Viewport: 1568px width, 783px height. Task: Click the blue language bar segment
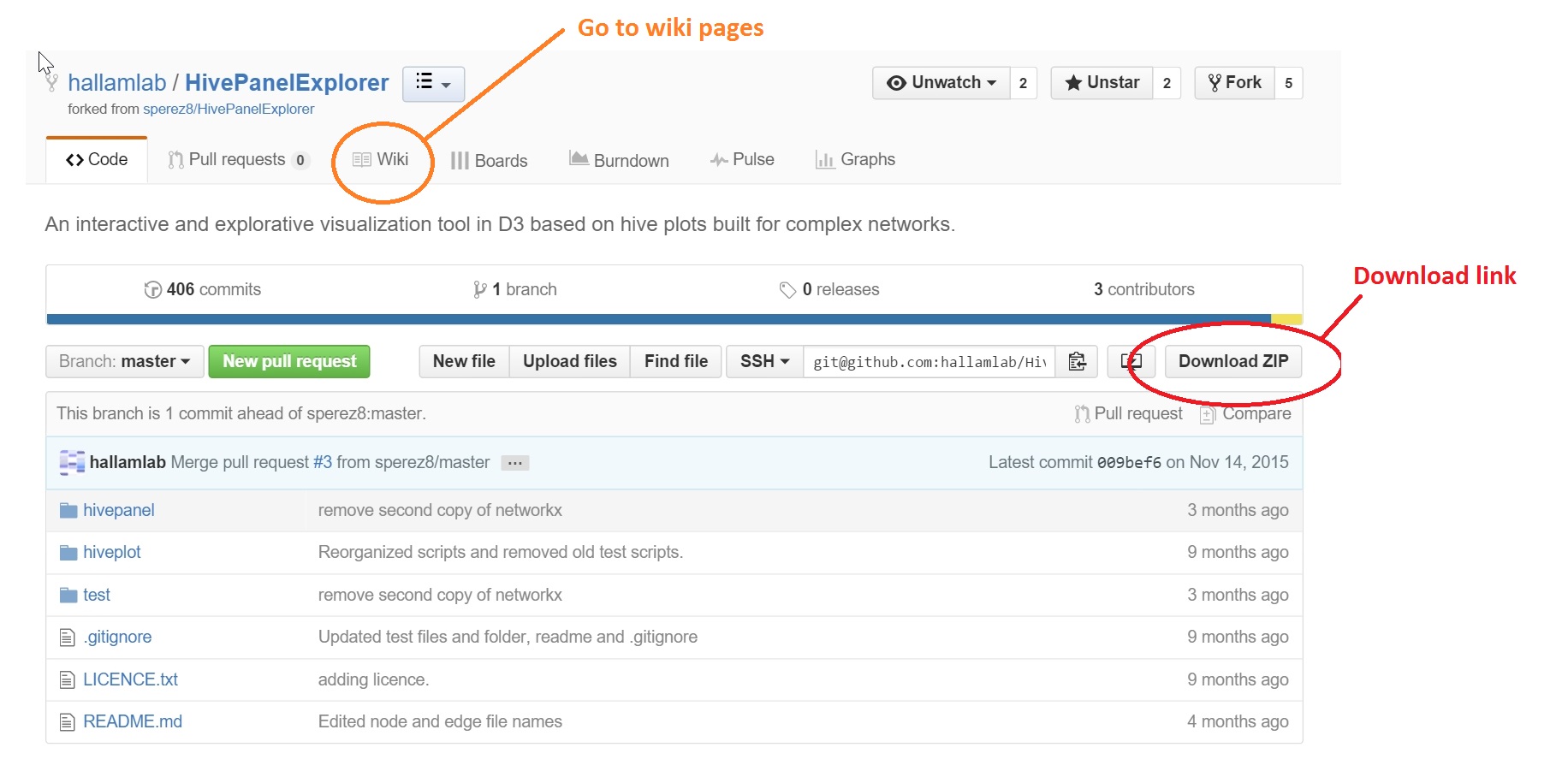click(x=658, y=319)
